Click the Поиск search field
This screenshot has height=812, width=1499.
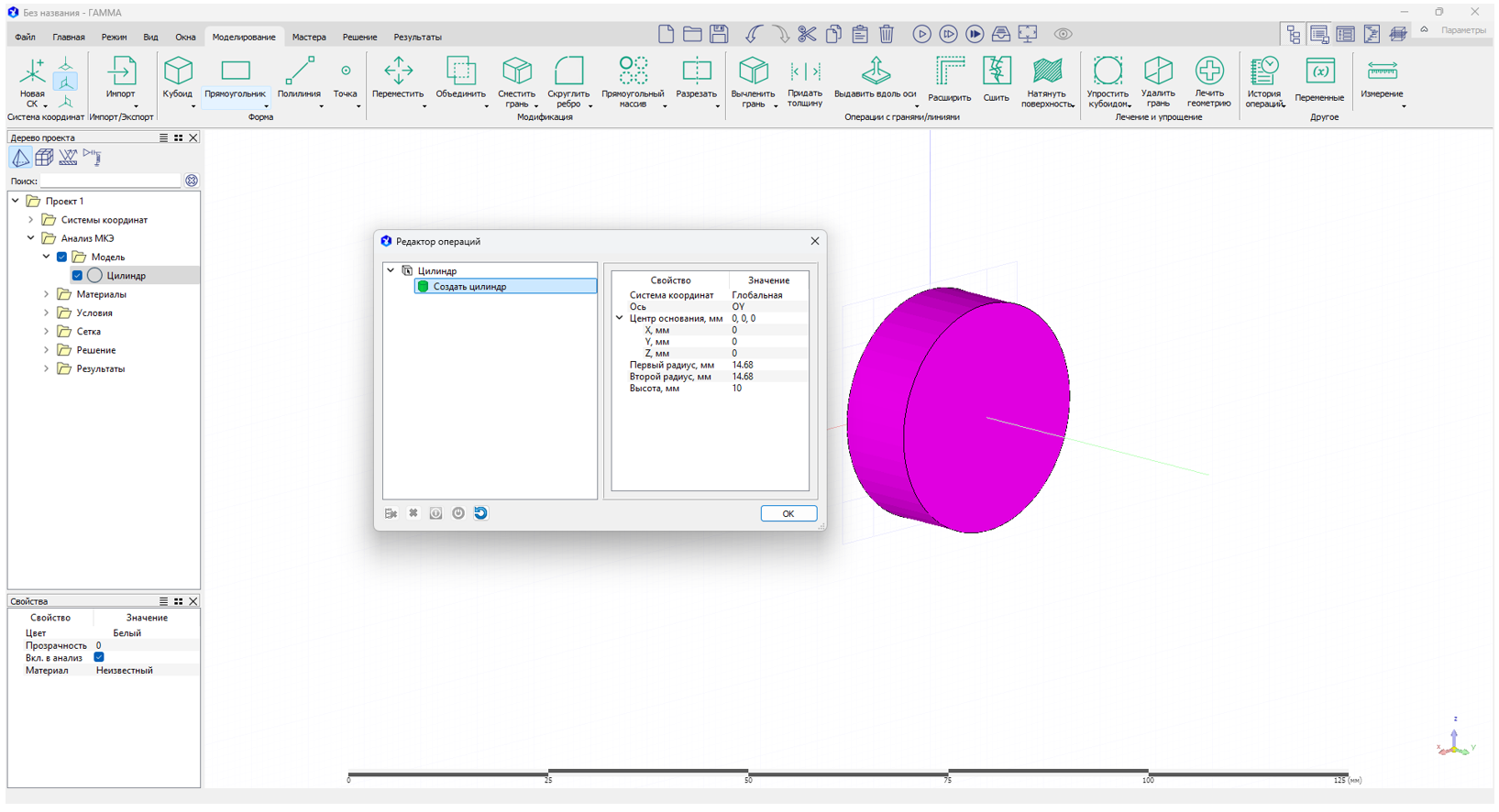pos(111,181)
